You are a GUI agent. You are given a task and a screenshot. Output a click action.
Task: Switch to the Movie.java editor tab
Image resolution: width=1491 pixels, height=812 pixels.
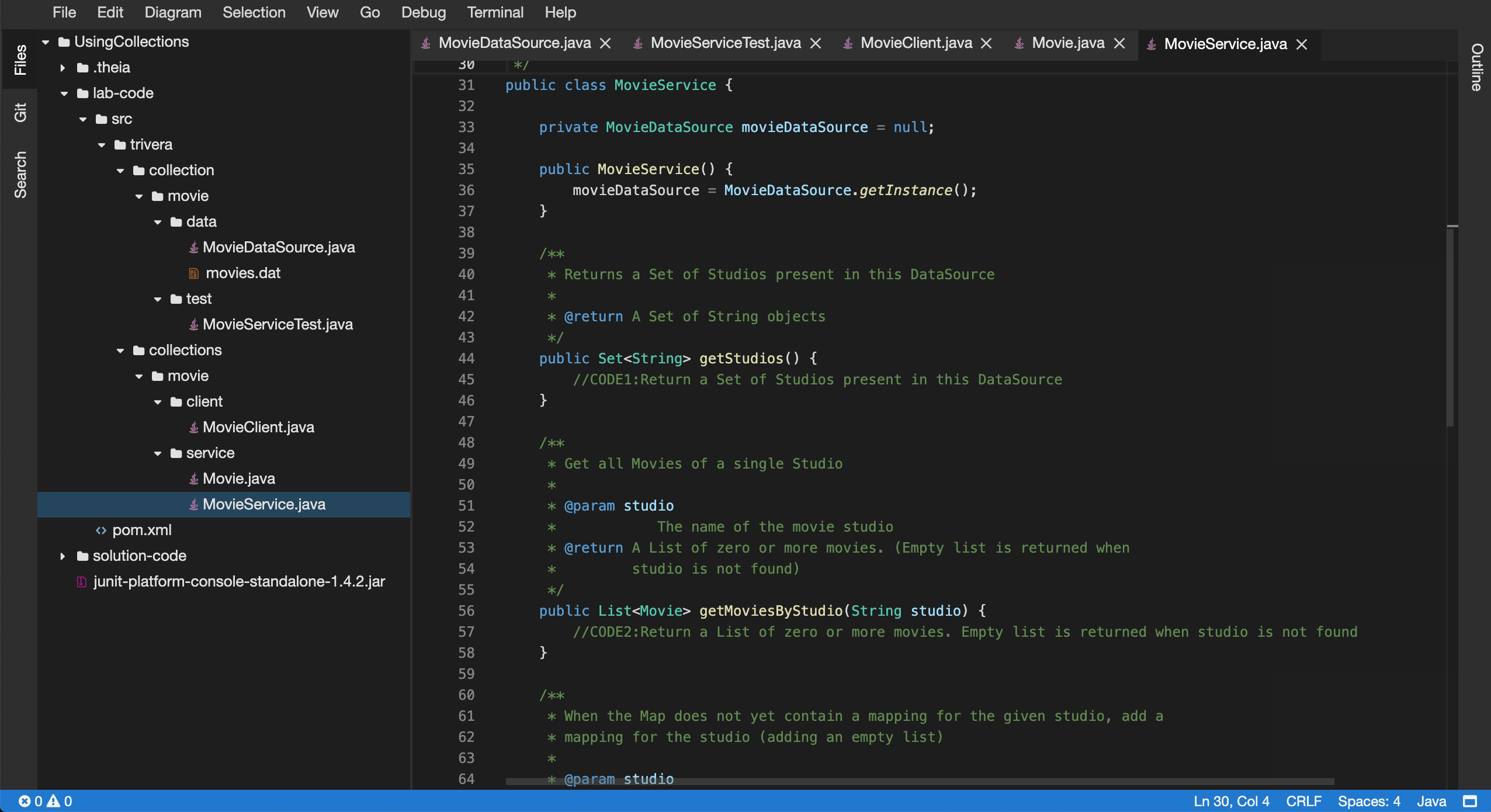1068,43
